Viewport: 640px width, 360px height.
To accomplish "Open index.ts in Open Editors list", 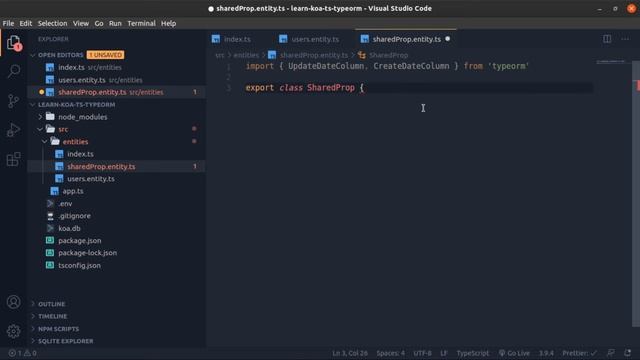I will point(116,67).
